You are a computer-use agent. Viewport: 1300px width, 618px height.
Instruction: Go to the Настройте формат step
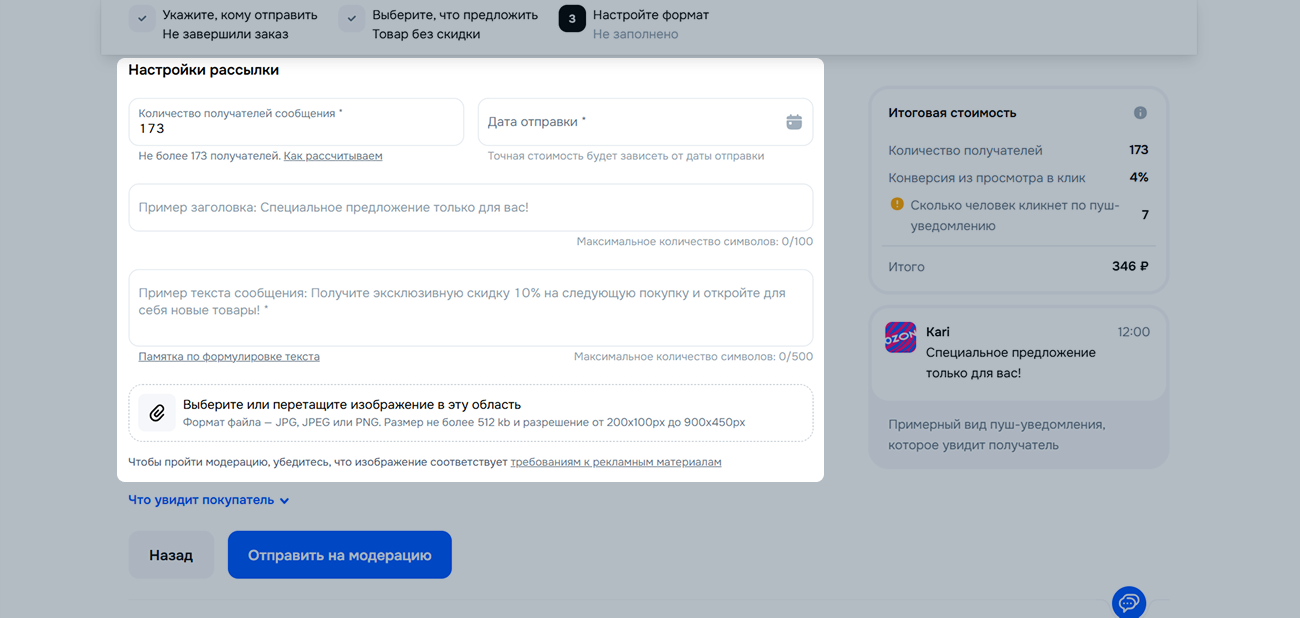[x=650, y=16]
